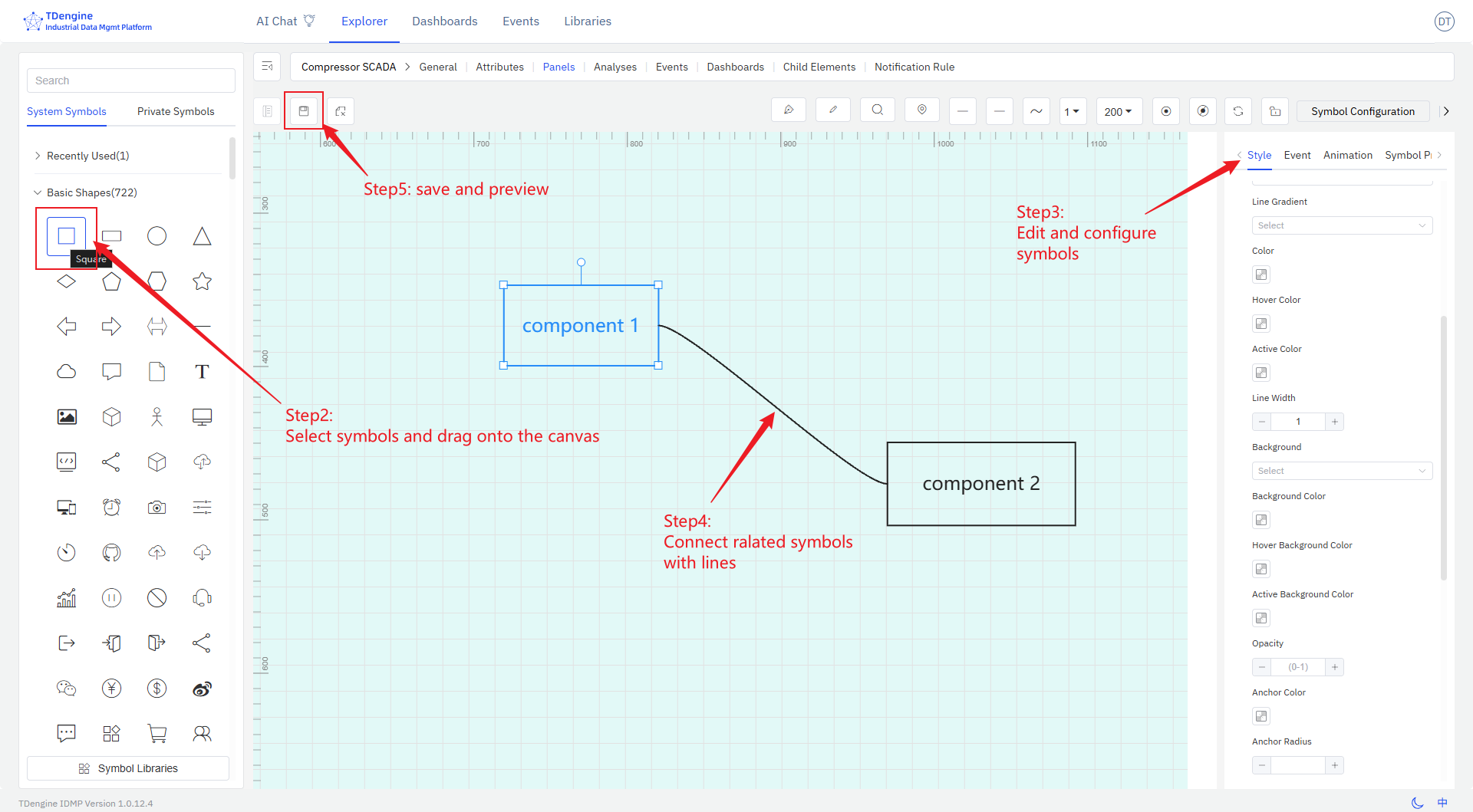Select the Text shape from the symbol list
Screen dimensions: 1473x812
pyautogui.click(x=202, y=371)
